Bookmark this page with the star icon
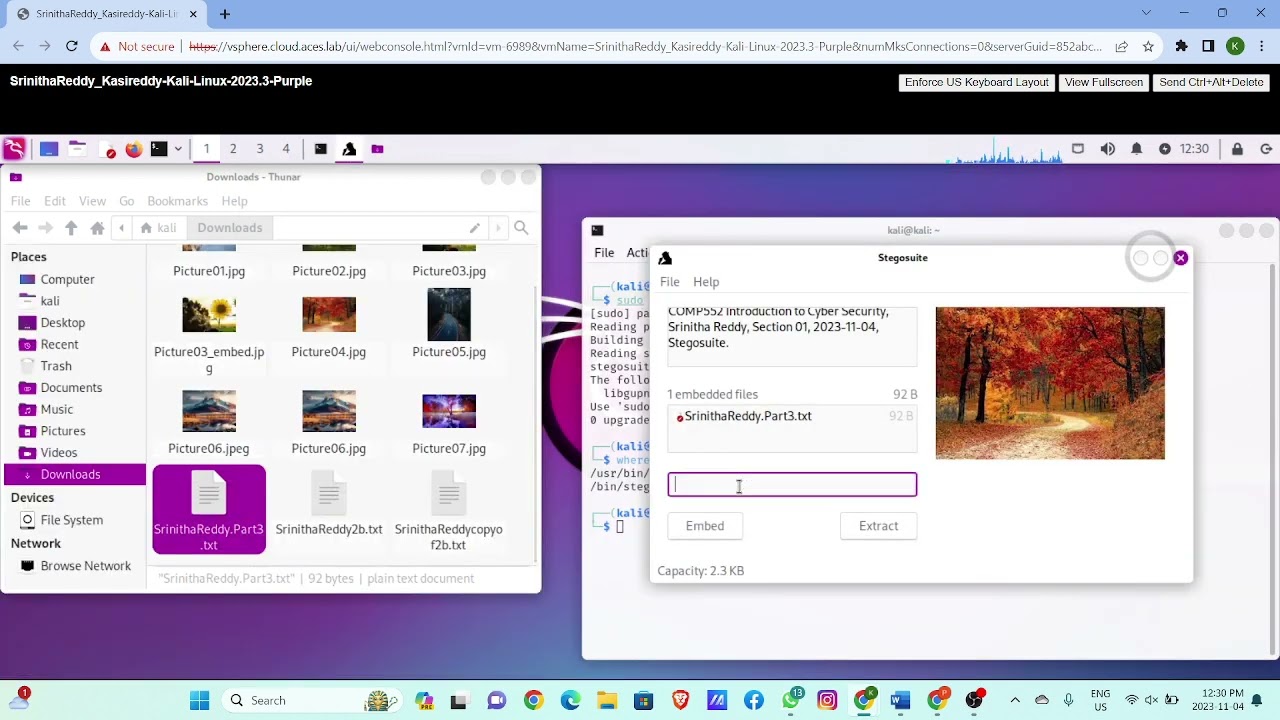Viewport: 1280px width, 720px height. click(1148, 46)
